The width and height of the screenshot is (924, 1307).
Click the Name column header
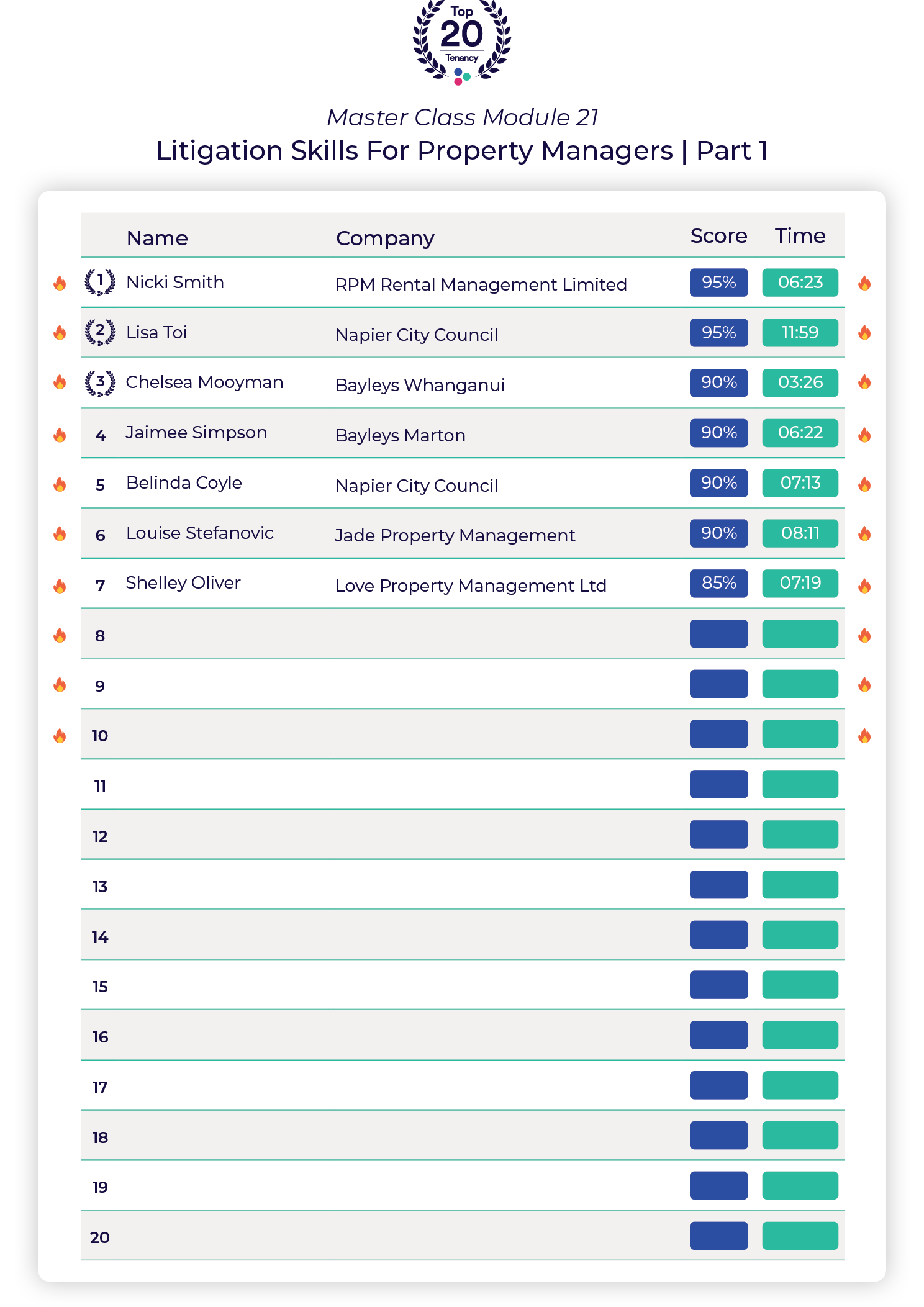[x=157, y=238]
